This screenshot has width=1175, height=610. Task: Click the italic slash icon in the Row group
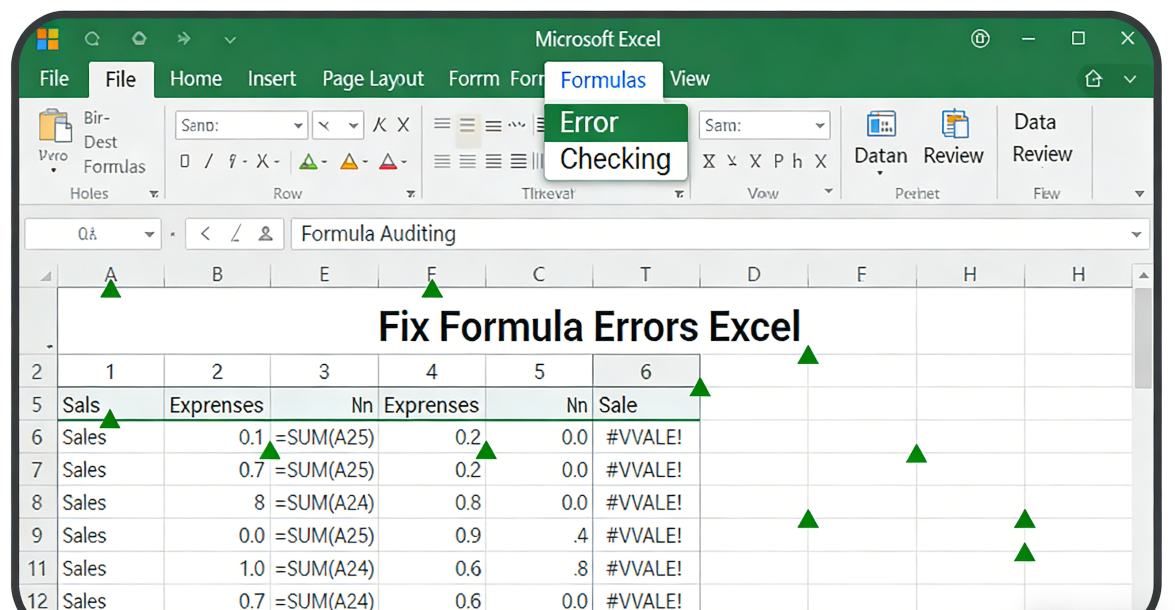coord(209,161)
